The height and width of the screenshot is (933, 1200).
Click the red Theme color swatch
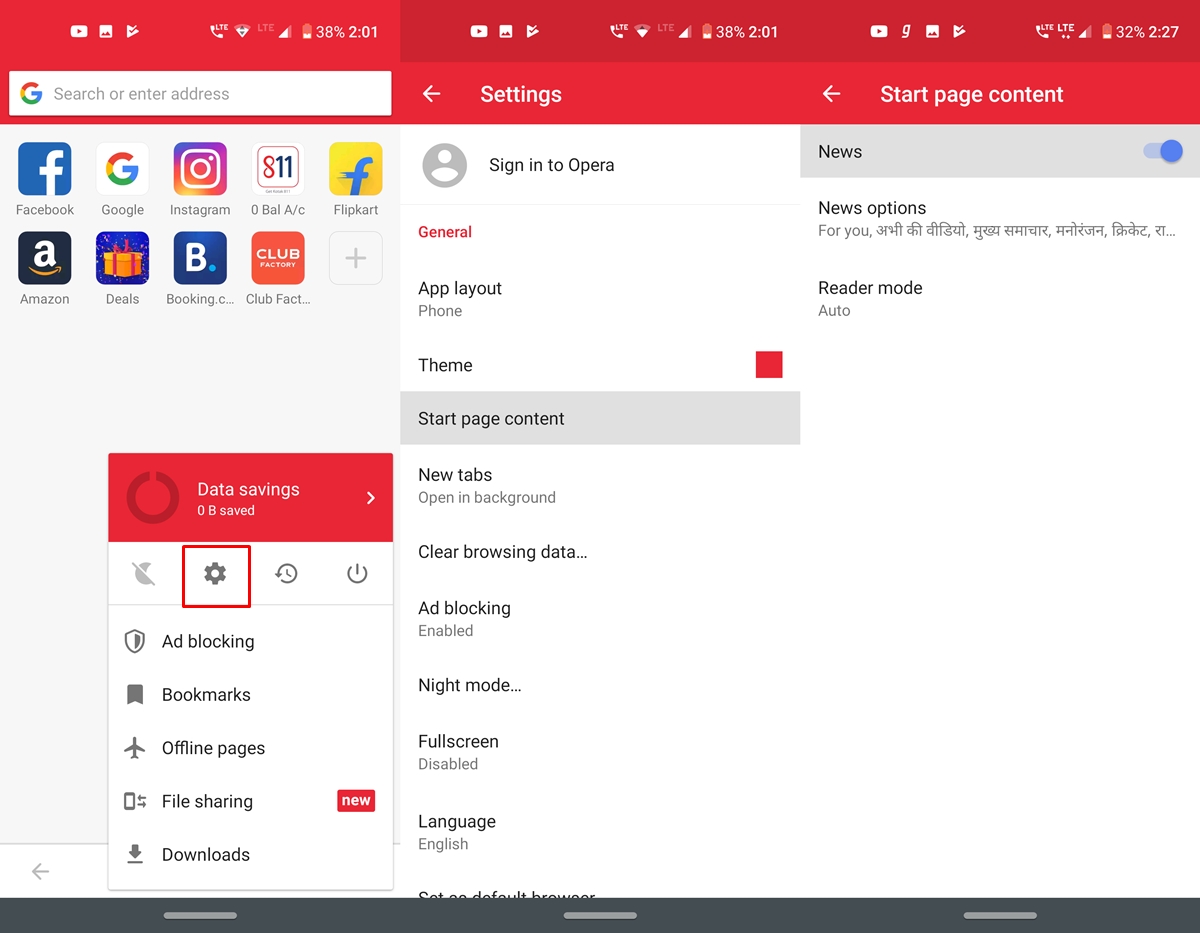pos(769,365)
